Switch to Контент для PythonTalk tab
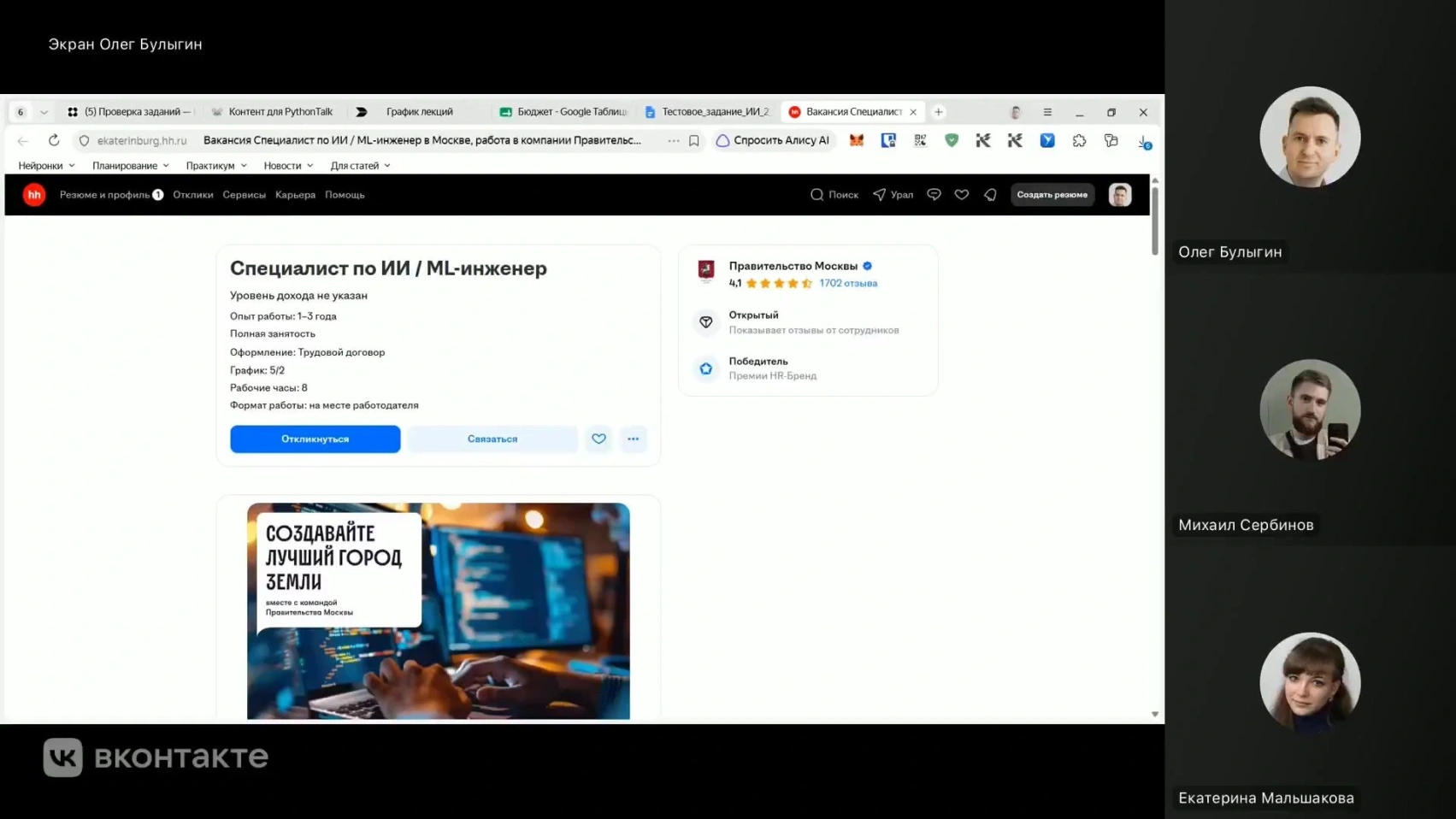The height and width of the screenshot is (819, 1456). tap(274, 112)
